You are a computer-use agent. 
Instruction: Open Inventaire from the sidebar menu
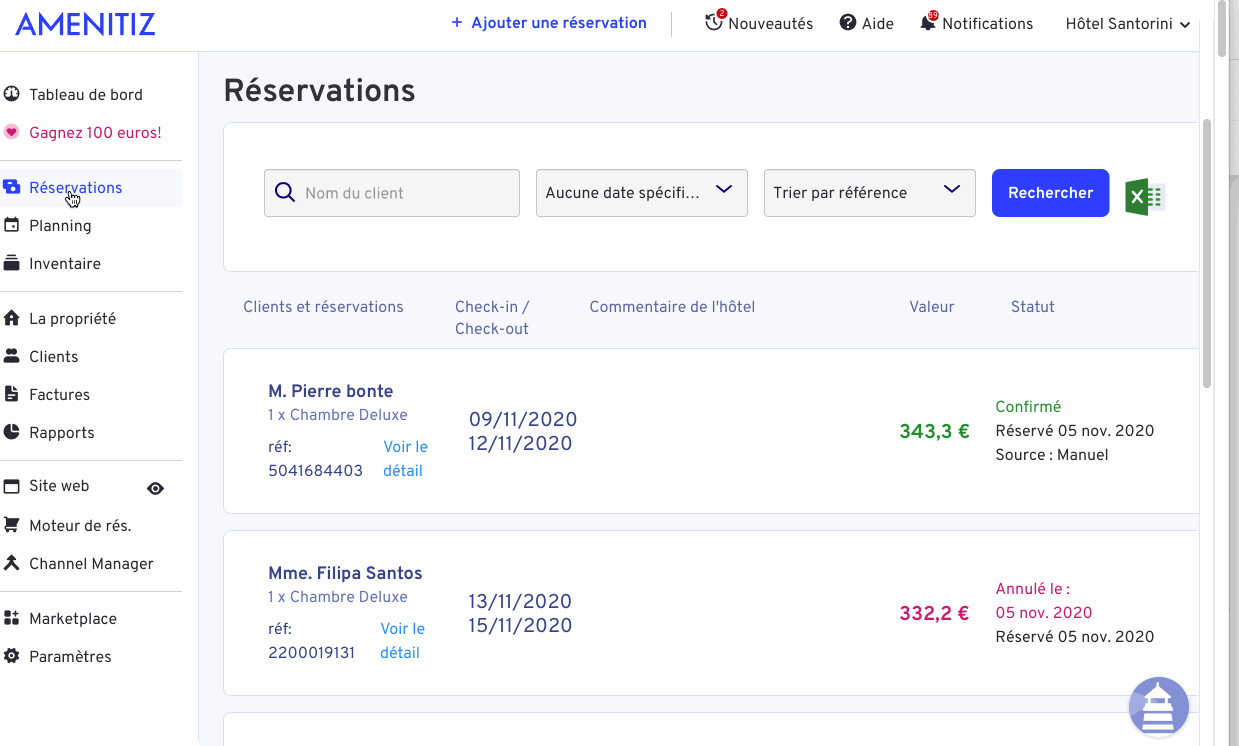coord(64,264)
